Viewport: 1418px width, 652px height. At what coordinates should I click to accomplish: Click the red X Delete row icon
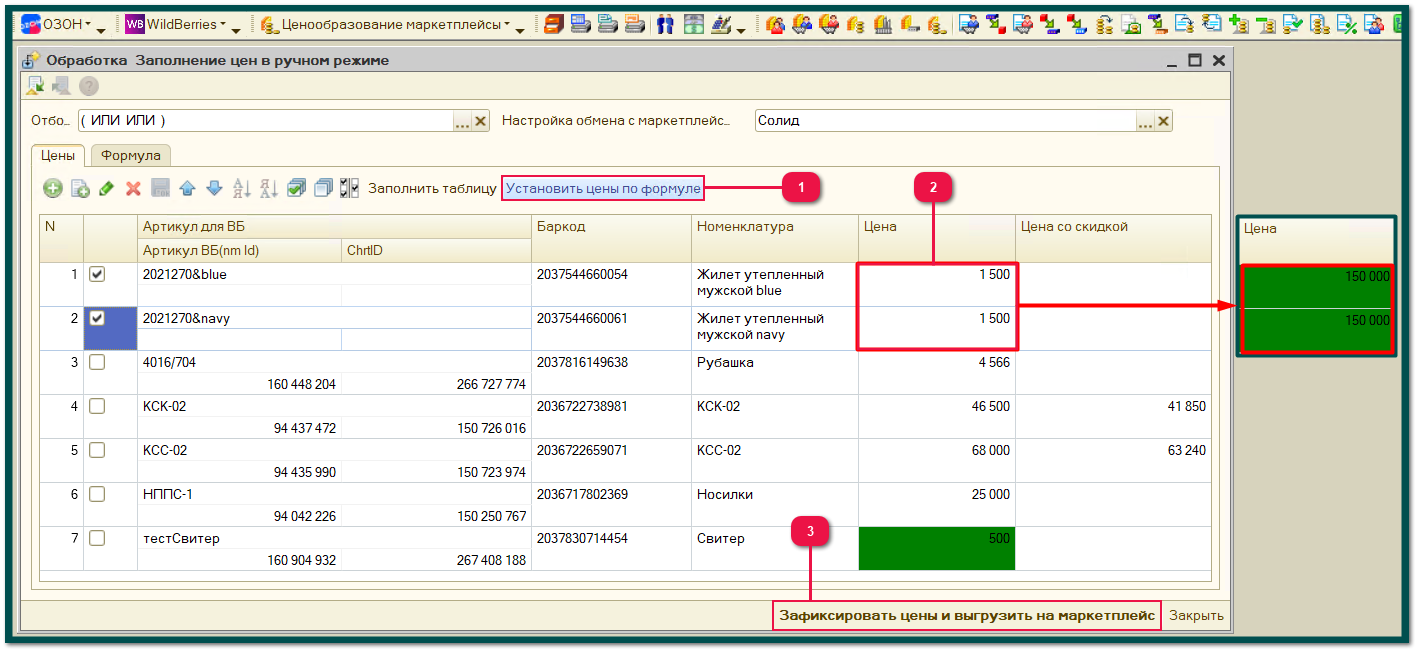[133, 188]
